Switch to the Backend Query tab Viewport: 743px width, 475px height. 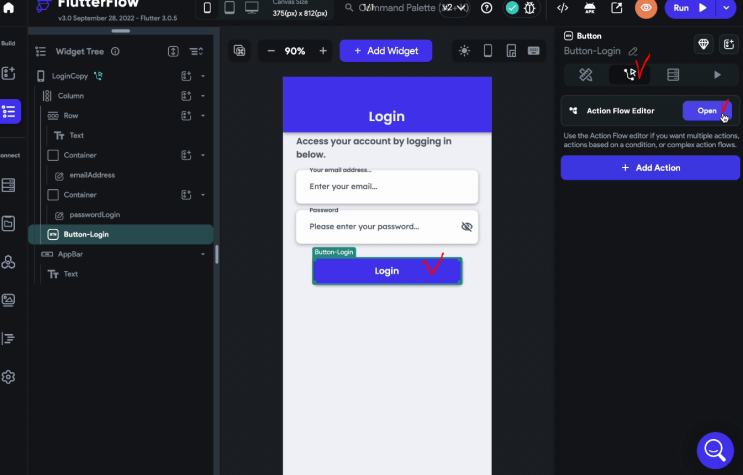coord(673,75)
